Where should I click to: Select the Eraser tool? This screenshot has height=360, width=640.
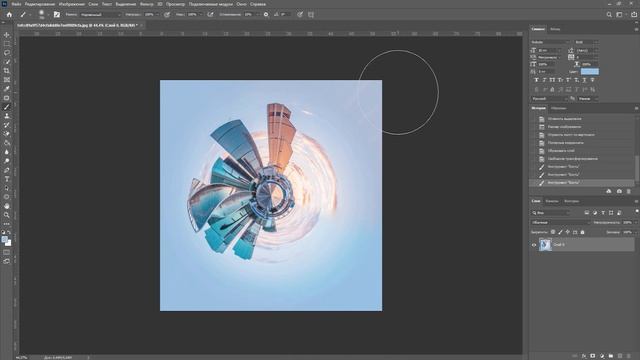click(x=7, y=134)
